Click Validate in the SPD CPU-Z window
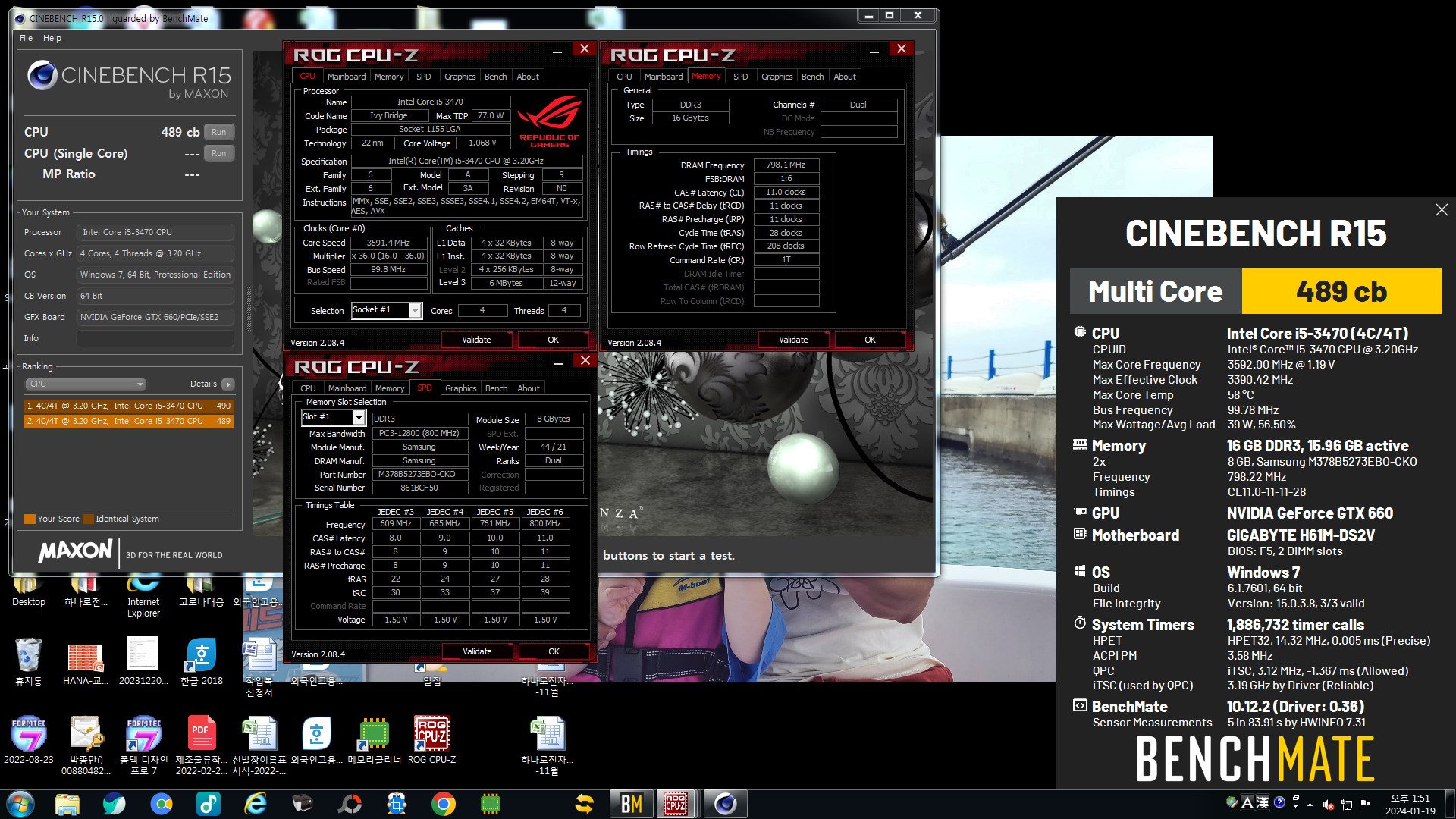Screen dimensions: 1456x819 click(x=477, y=651)
